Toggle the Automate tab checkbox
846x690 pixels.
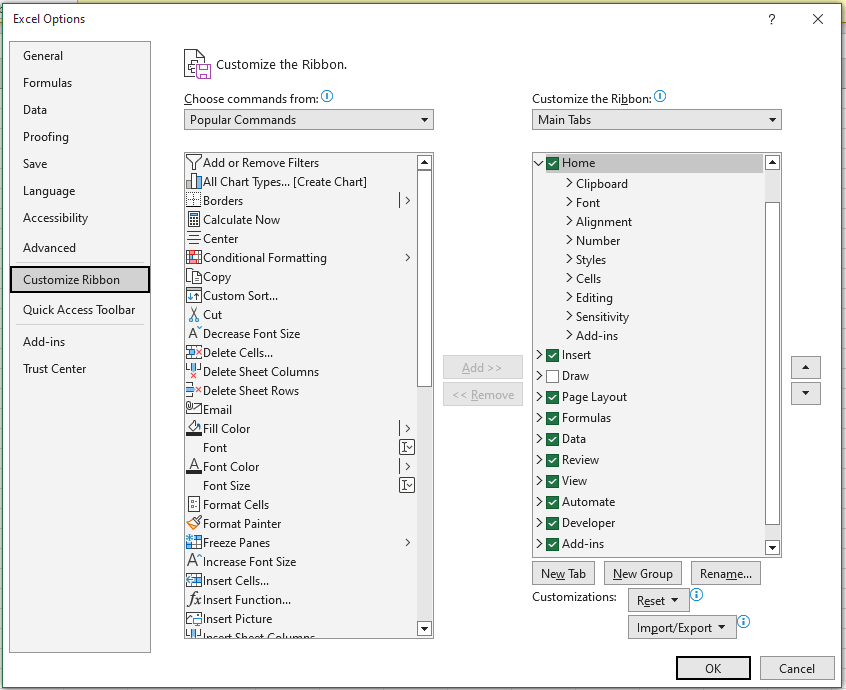tap(552, 502)
